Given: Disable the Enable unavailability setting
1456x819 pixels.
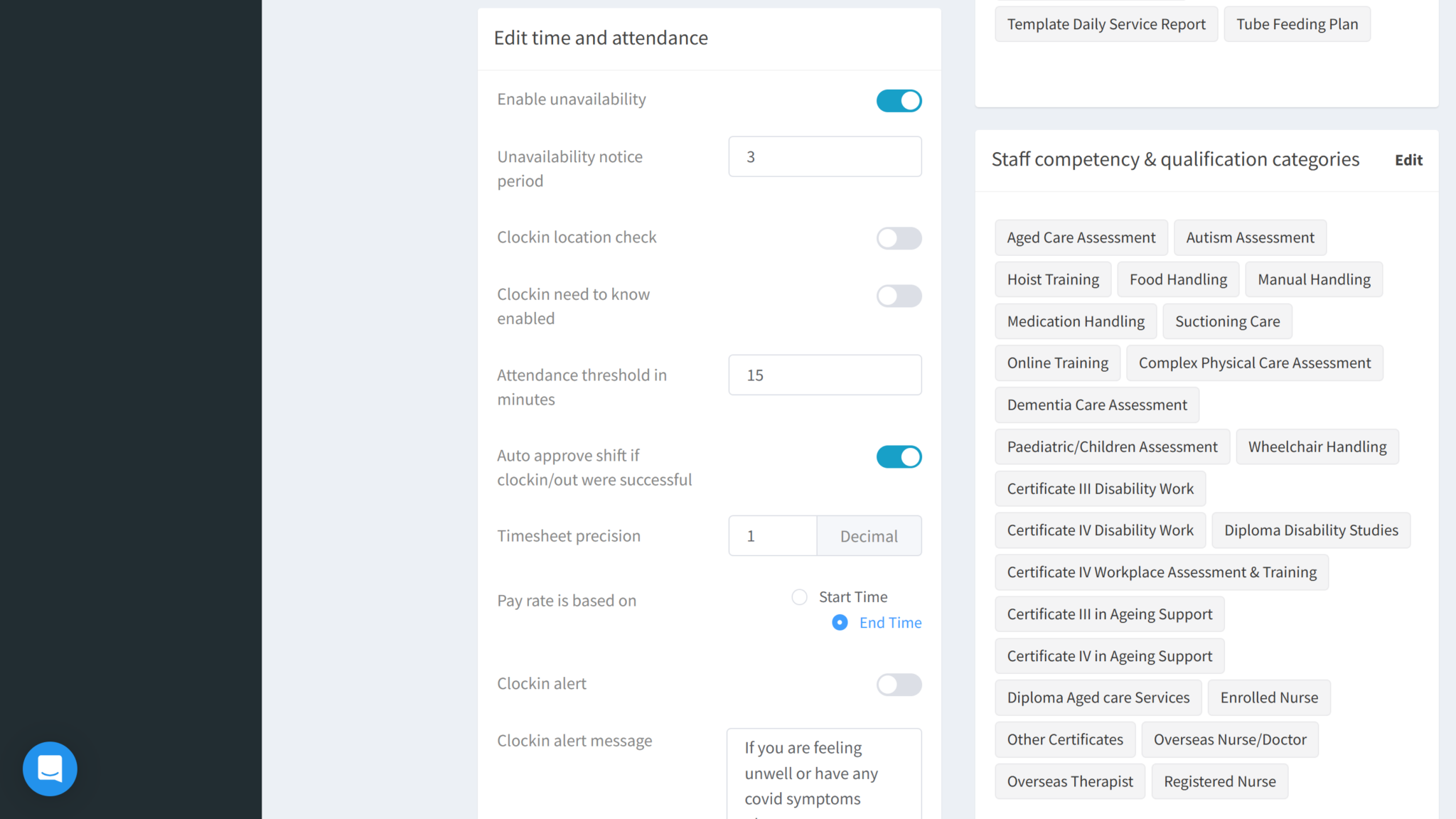Looking at the screenshot, I should click(899, 100).
